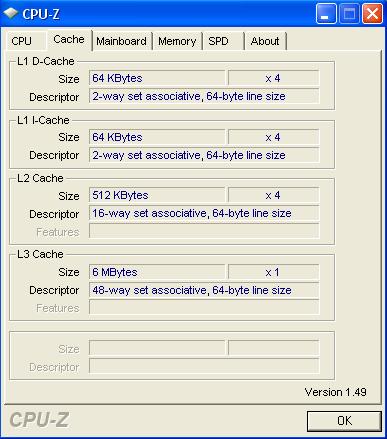This screenshot has height=439, width=387.
Task: Click L3 Cache size 6 MBytes
Action: click(157, 272)
